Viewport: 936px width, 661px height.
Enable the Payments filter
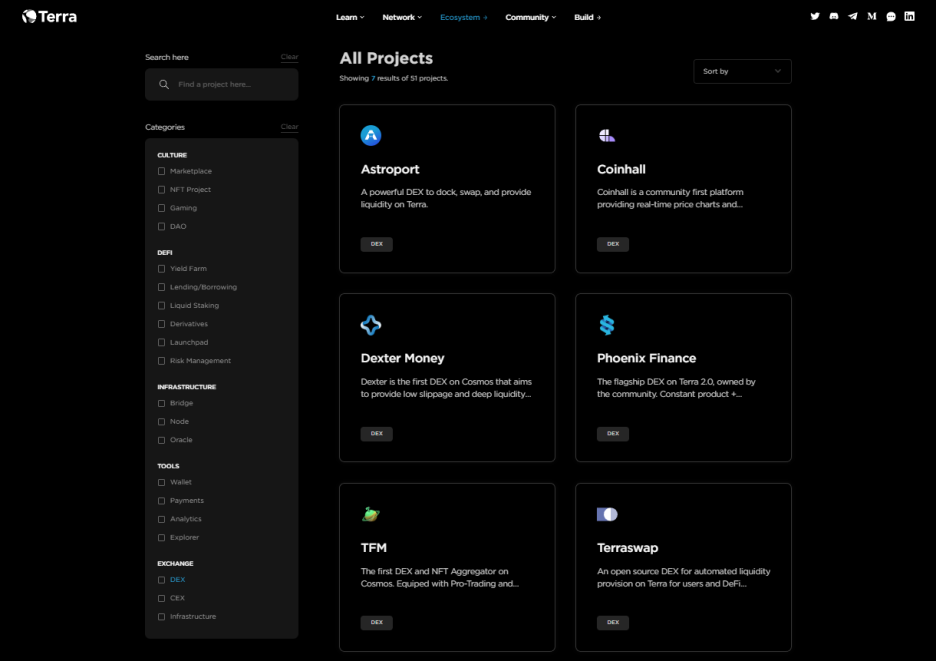click(x=161, y=501)
